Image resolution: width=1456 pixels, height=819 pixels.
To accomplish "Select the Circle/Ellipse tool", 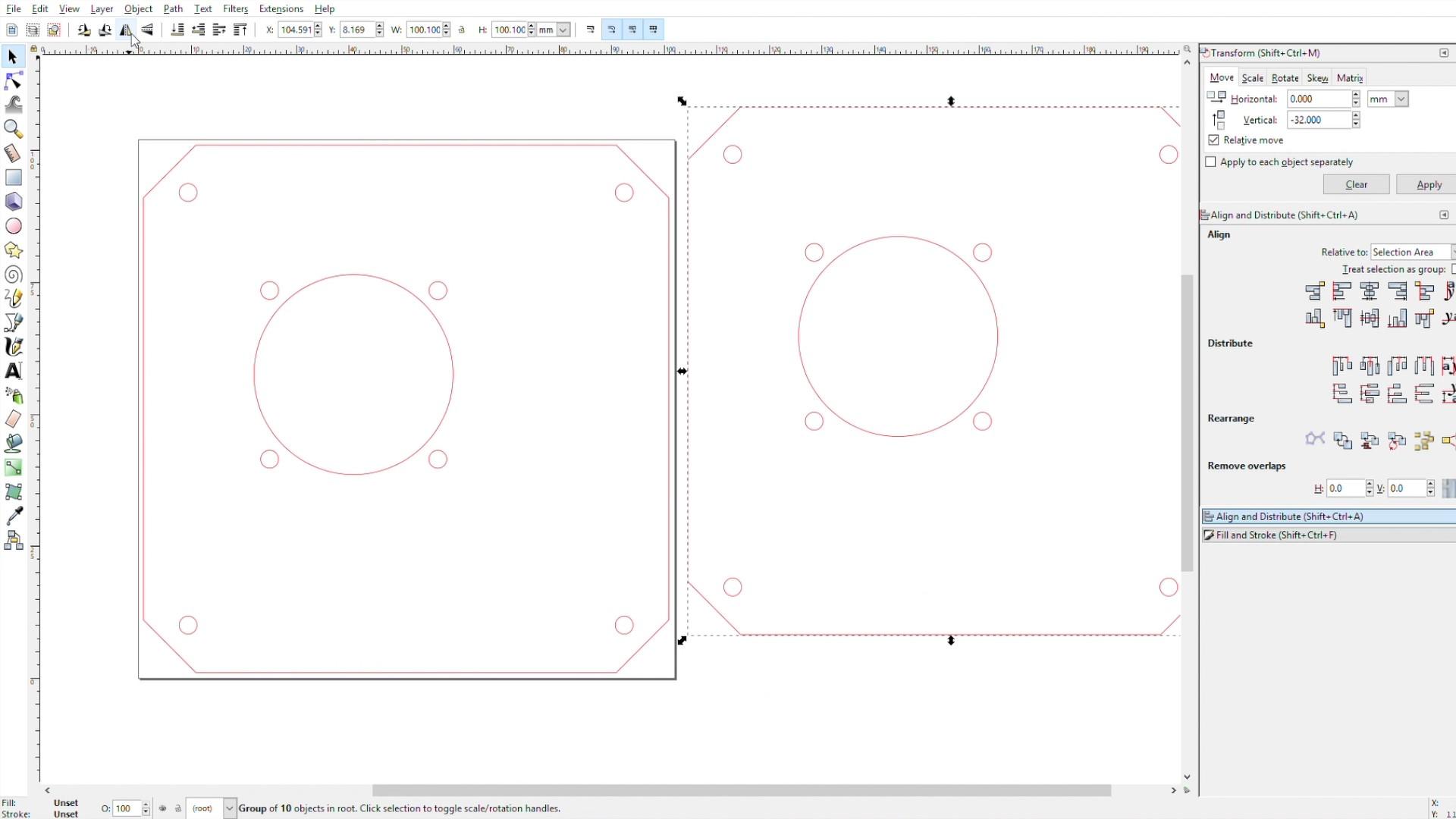I will (14, 226).
